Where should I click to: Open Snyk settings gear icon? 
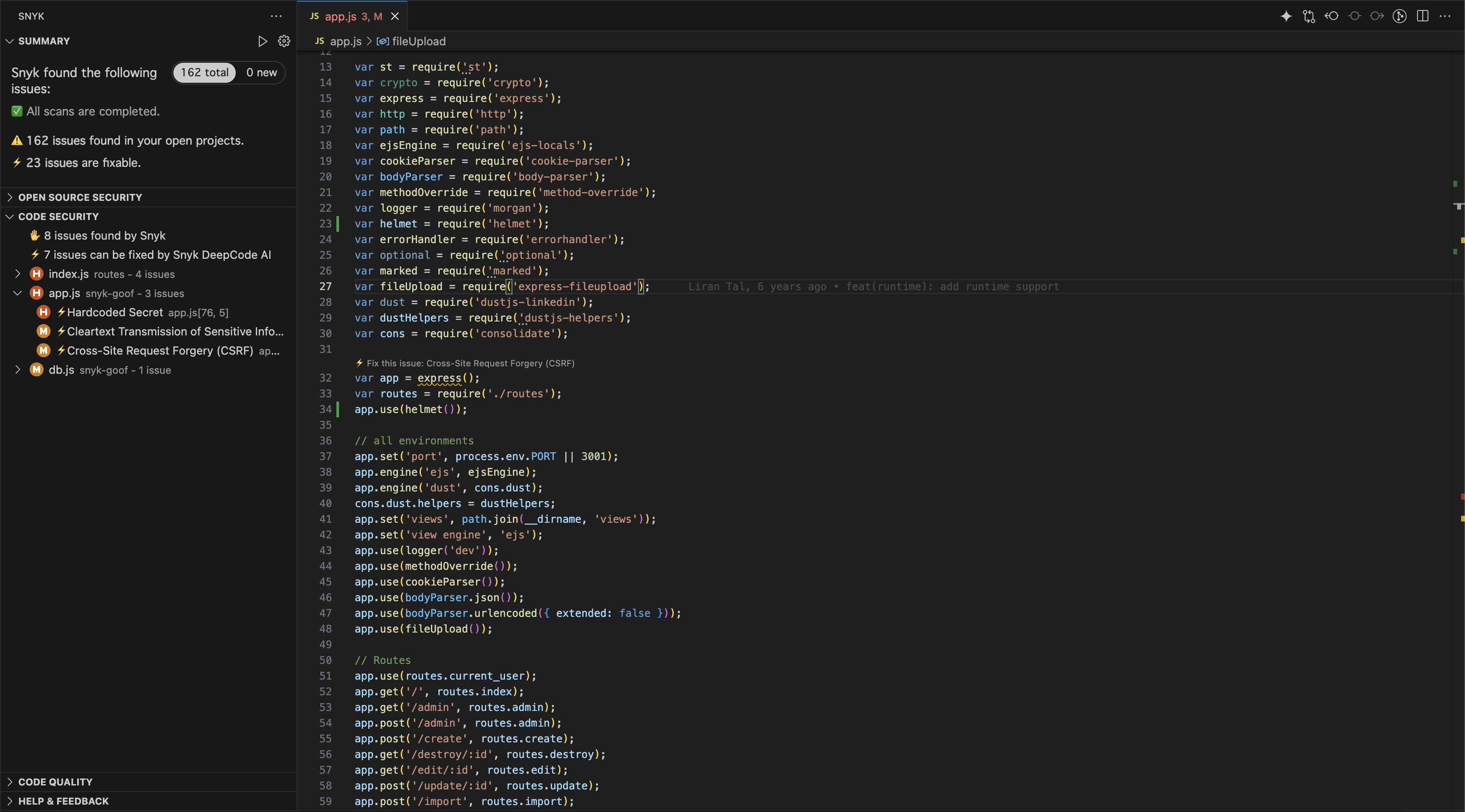click(284, 41)
